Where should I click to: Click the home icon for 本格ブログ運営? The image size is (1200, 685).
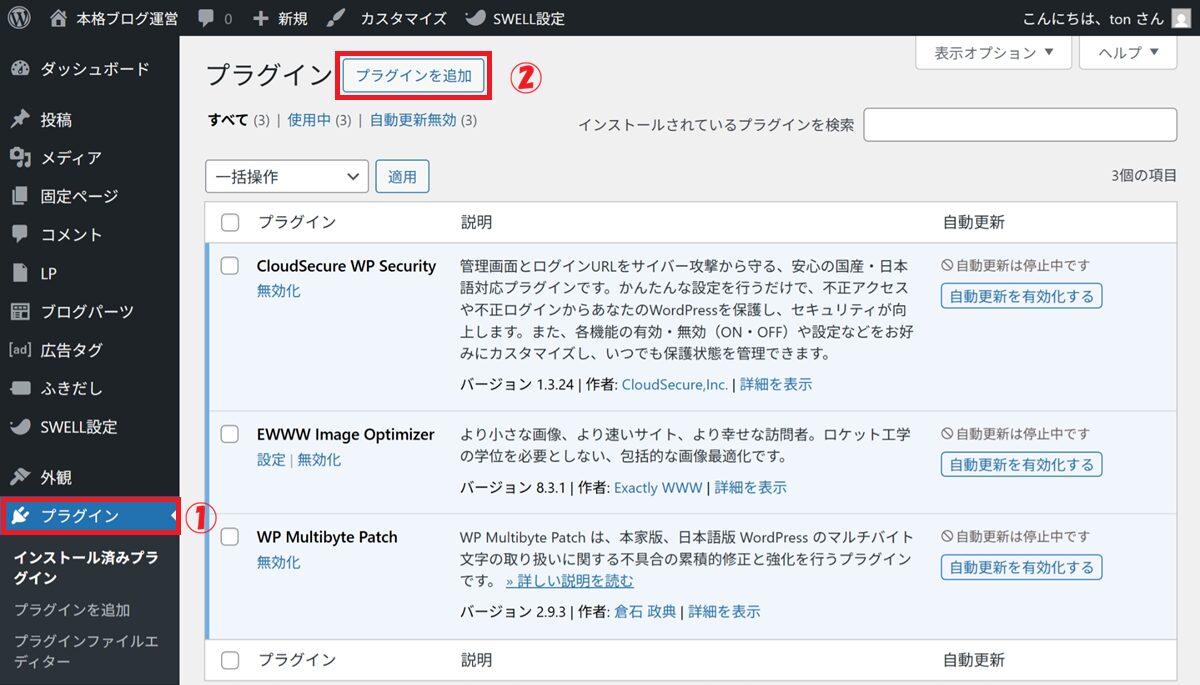[59, 18]
